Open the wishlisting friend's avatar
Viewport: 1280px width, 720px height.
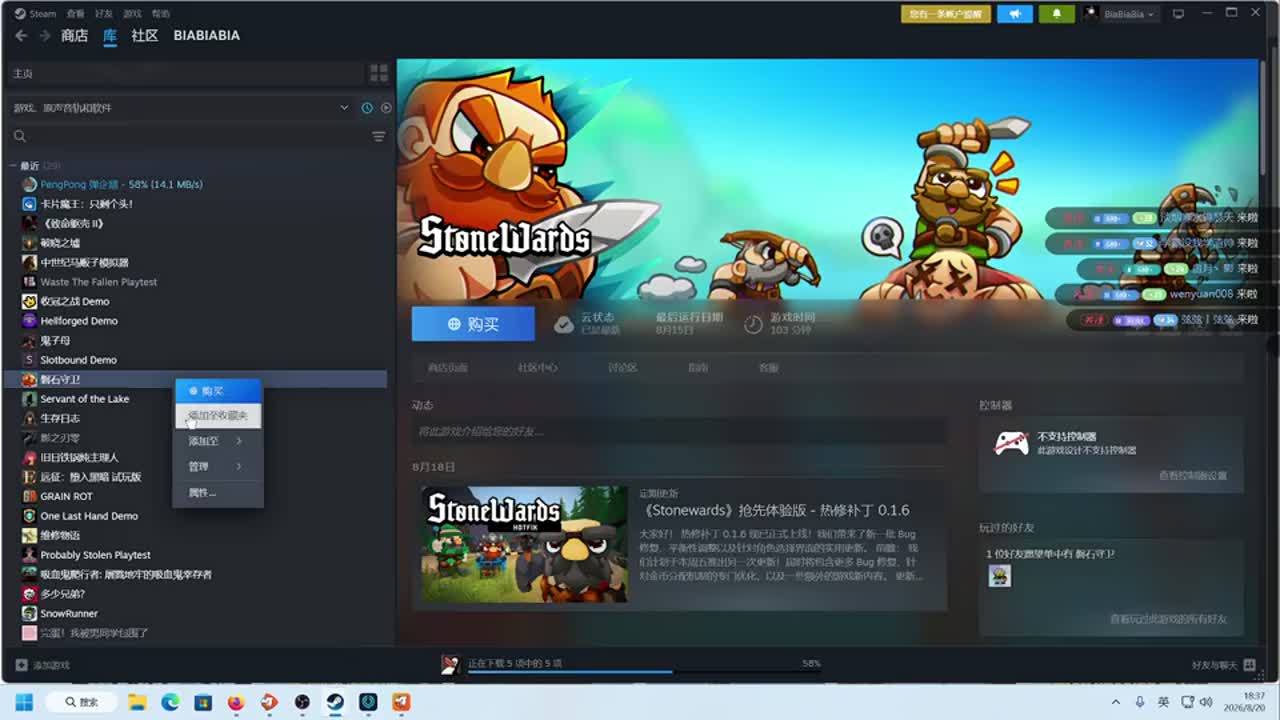(x=999, y=576)
